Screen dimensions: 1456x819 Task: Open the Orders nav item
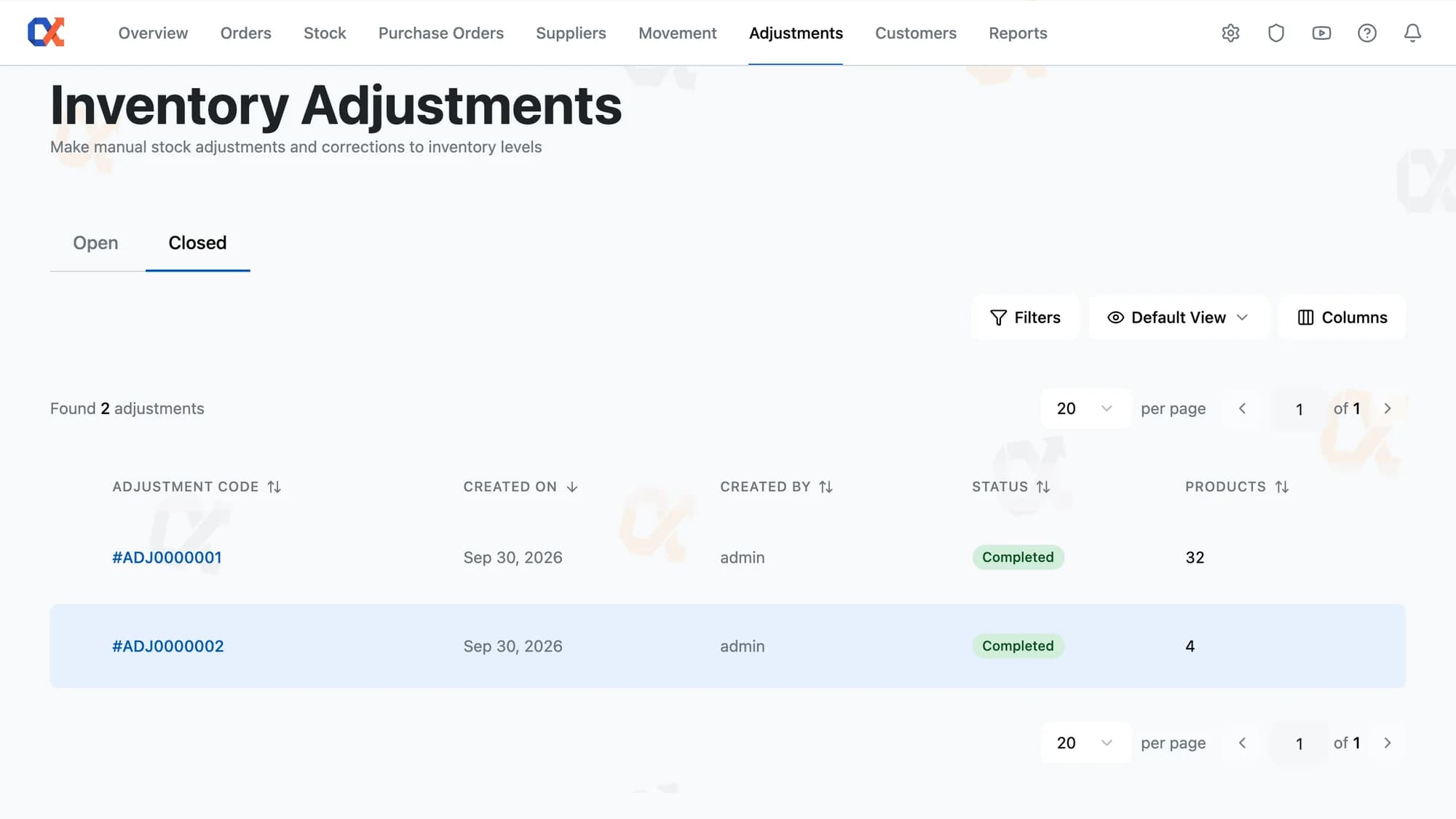245,33
